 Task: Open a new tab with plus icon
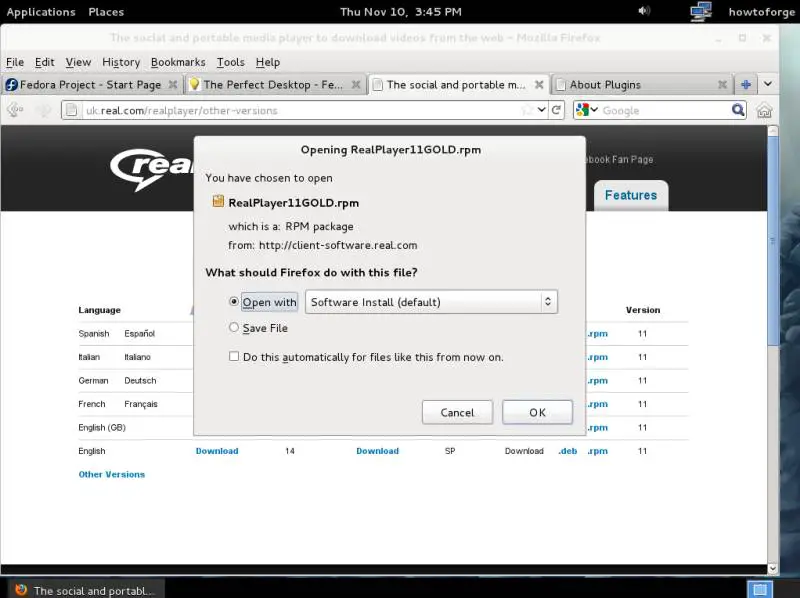pyautogui.click(x=745, y=85)
